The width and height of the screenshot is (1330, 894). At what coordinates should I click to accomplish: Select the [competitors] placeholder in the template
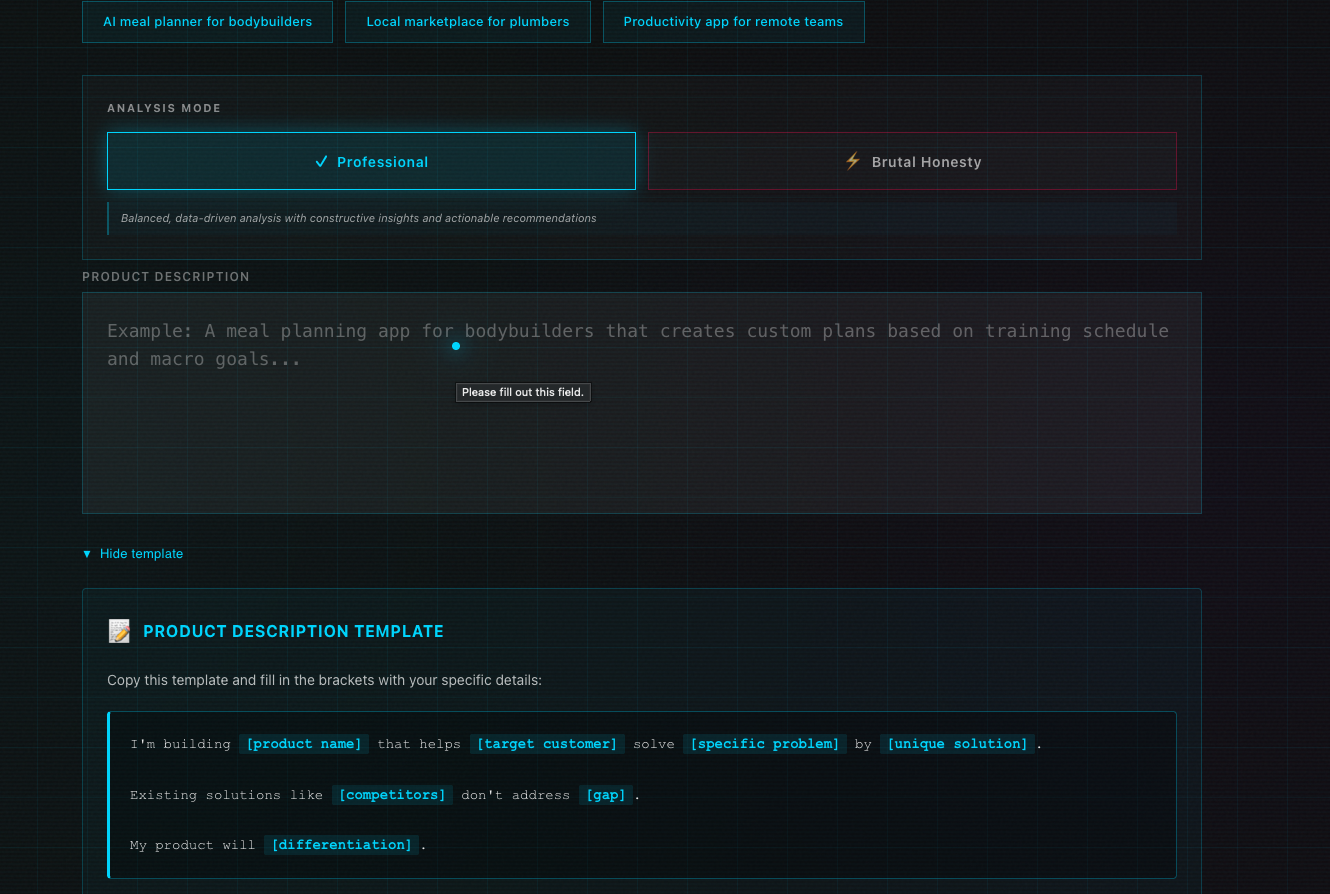click(x=392, y=794)
